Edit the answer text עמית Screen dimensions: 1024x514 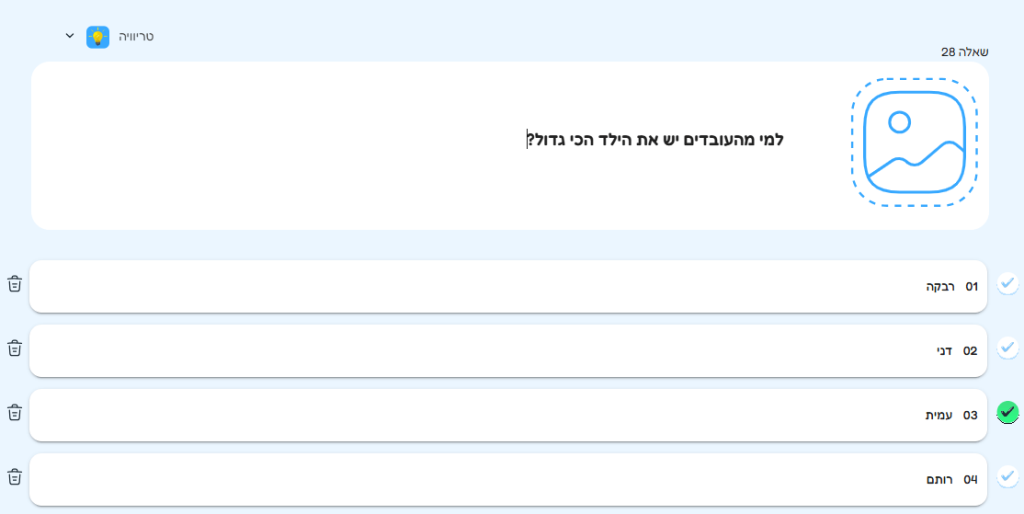coord(939,415)
